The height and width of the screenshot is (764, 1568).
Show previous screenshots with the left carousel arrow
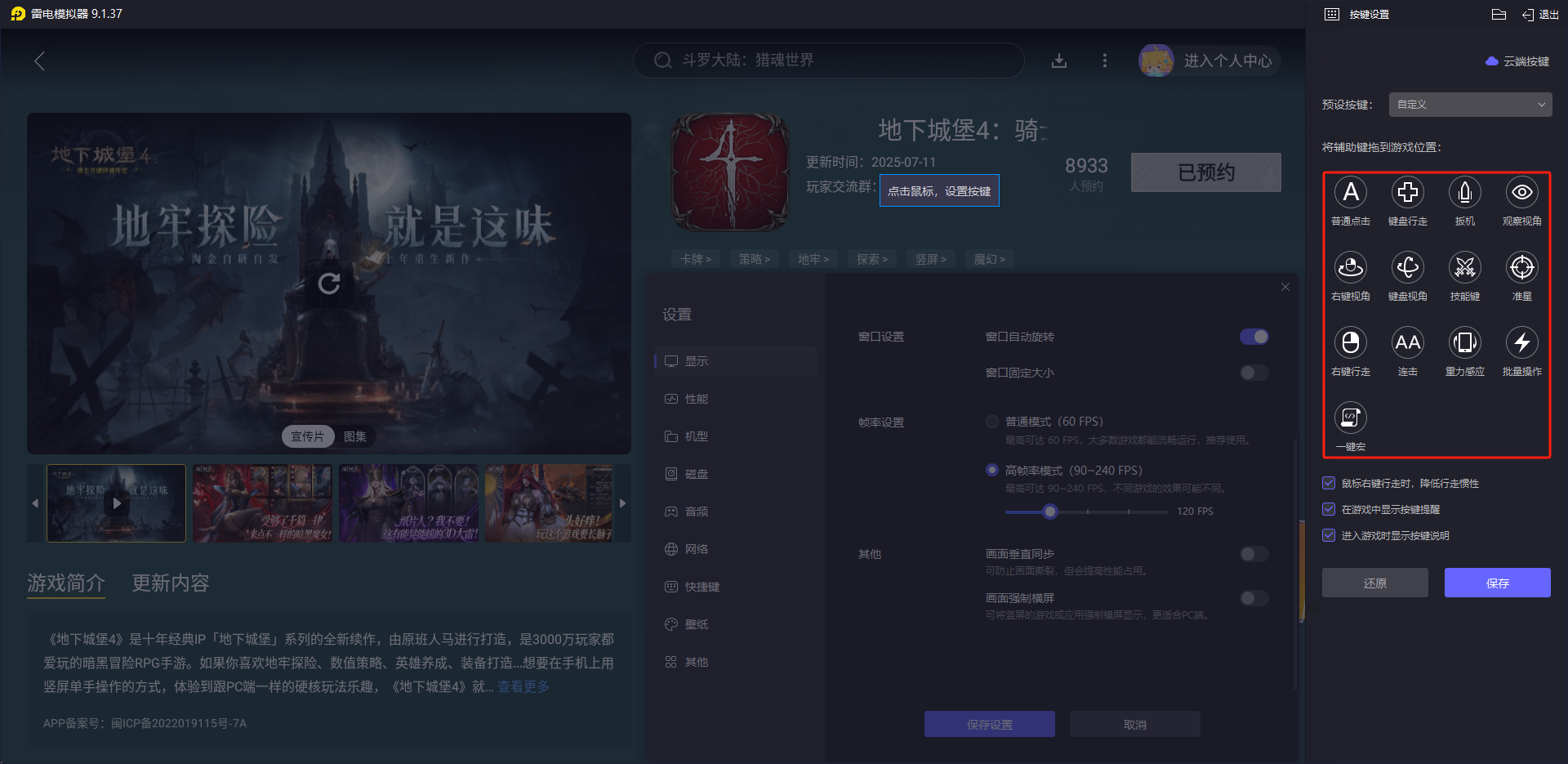point(35,503)
